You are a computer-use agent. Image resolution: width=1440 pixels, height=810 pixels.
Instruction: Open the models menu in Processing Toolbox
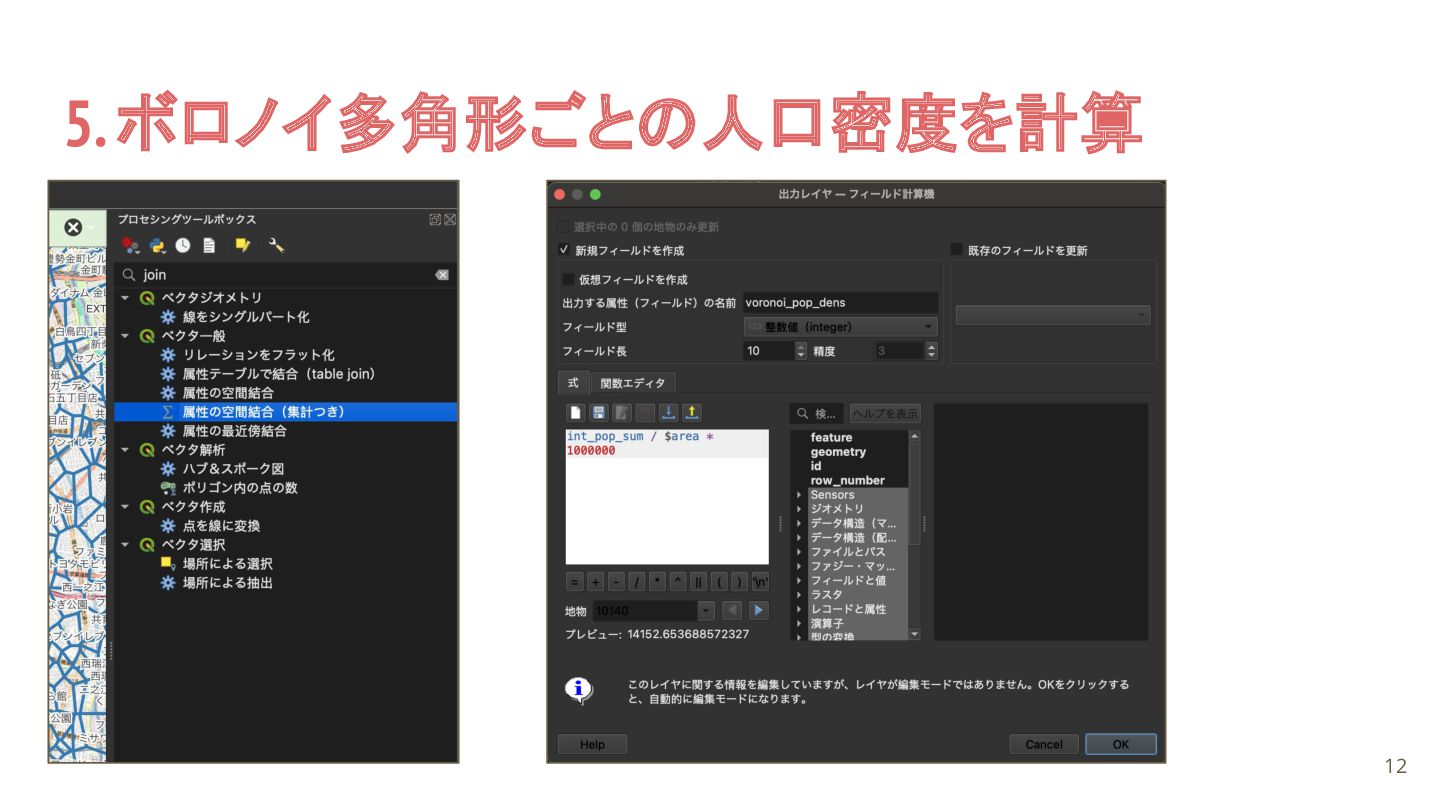(130, 245)
